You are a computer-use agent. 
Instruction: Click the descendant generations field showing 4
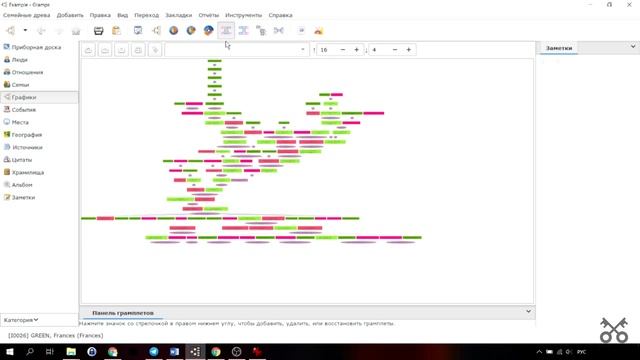(378, 50)
